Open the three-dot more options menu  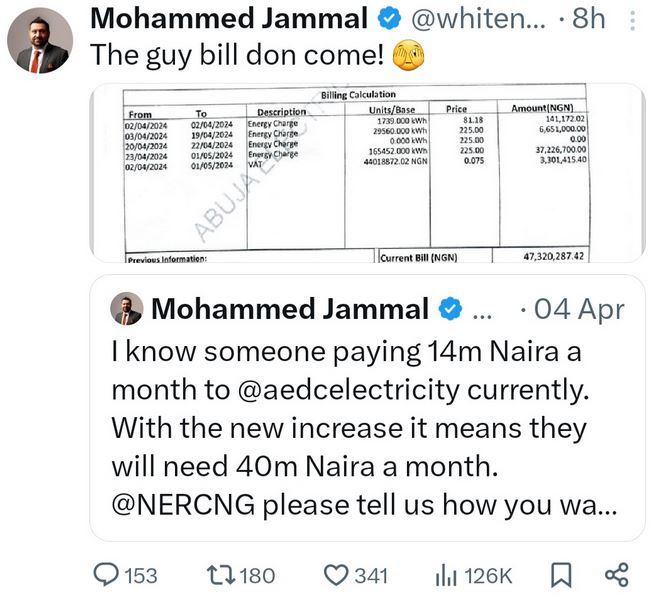tap(630, 18)
